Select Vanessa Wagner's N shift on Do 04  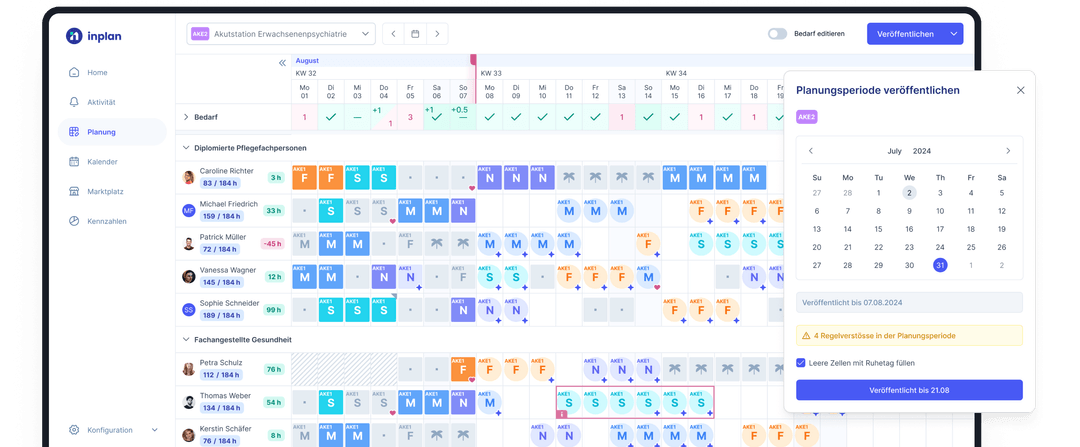pos(384,277)
